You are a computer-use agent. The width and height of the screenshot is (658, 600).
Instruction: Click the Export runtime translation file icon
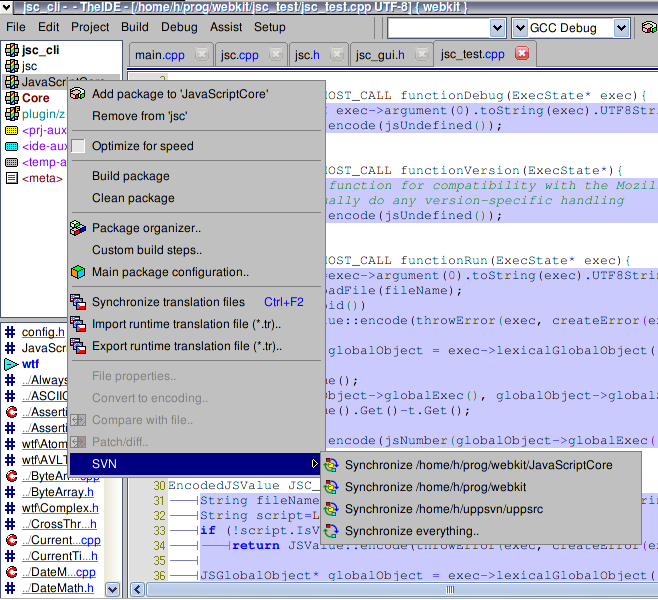(78, 346)
